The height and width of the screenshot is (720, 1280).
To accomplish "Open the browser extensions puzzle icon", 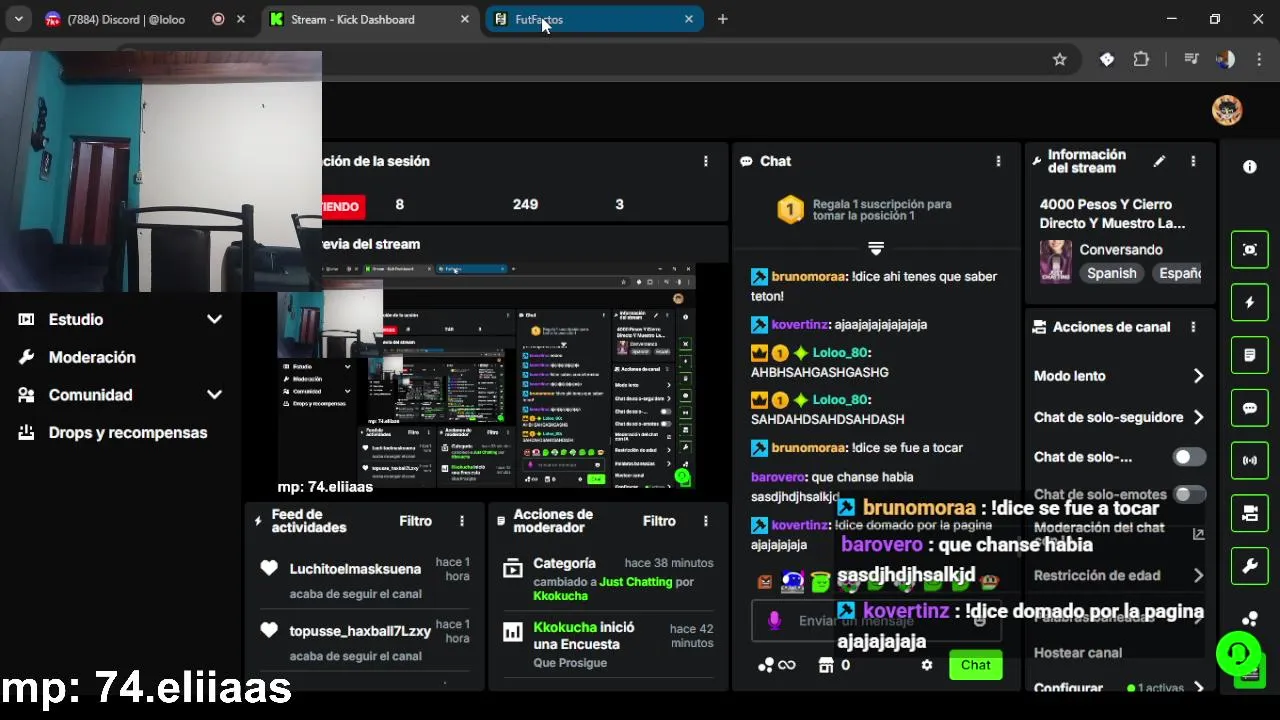I will coord(1141,59).
